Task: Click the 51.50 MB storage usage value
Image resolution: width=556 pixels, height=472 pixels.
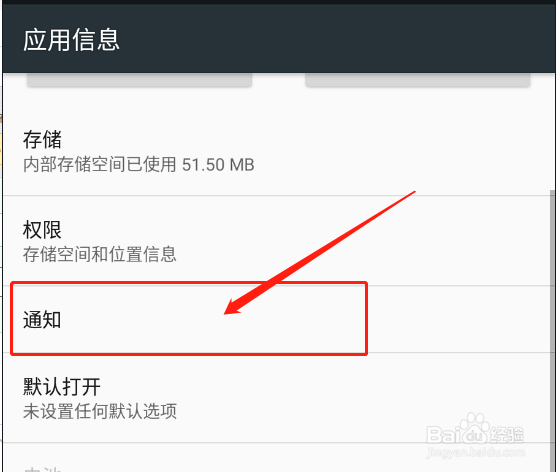Action: click(218, 165)
